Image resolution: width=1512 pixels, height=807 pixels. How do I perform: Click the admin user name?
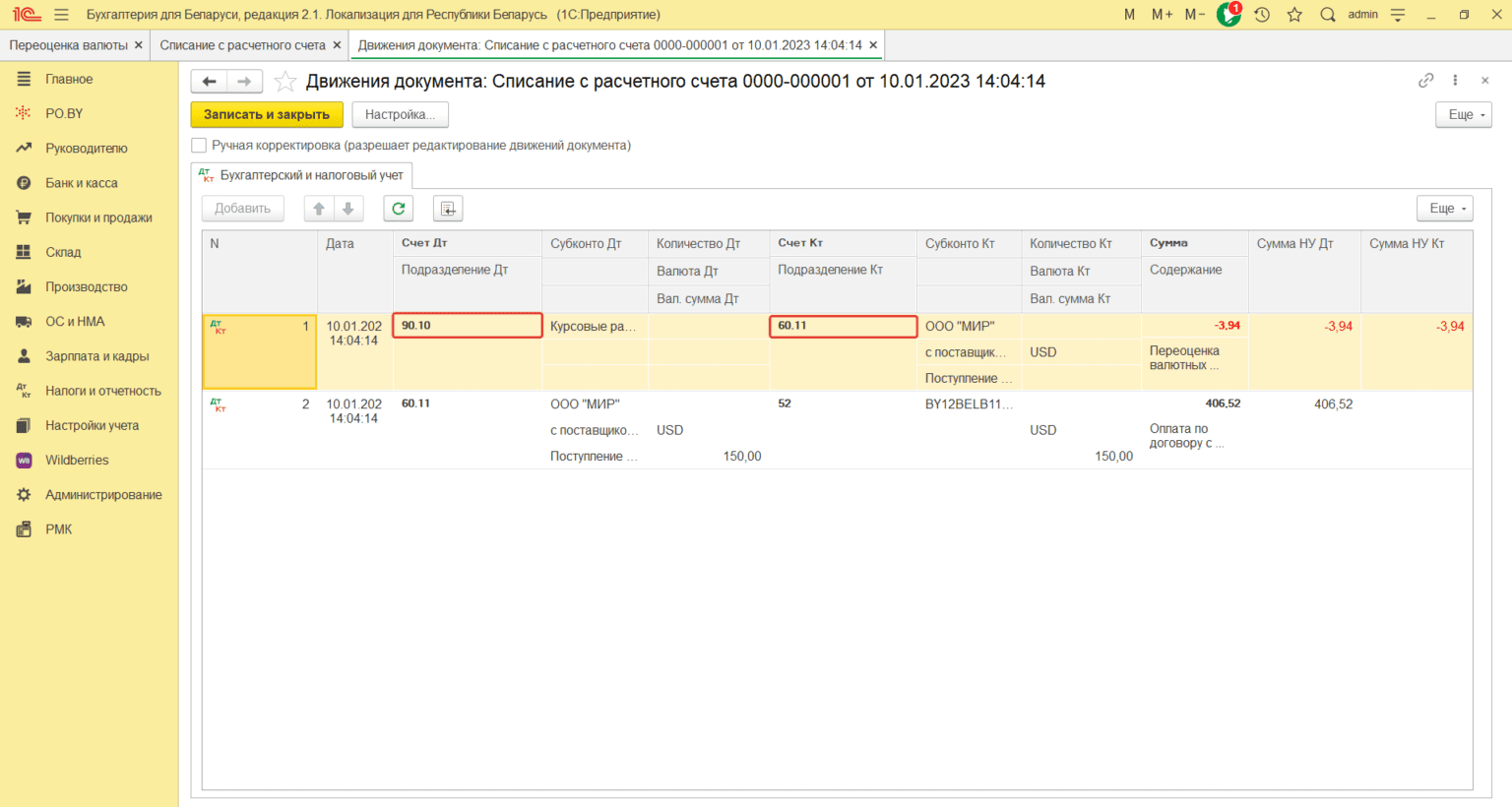click(1363, 15)
